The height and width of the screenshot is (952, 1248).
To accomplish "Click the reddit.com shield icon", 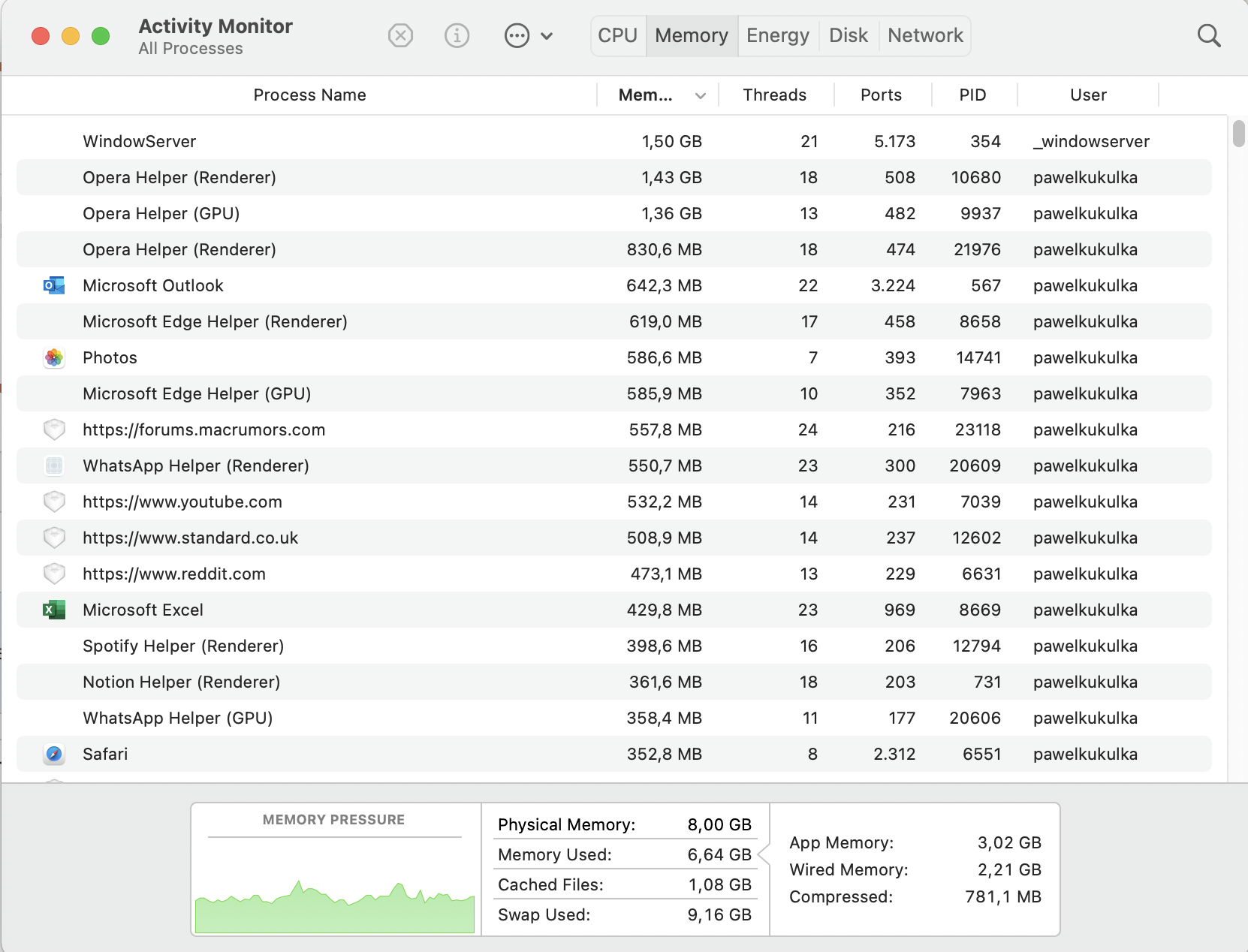I will point(54,574).
